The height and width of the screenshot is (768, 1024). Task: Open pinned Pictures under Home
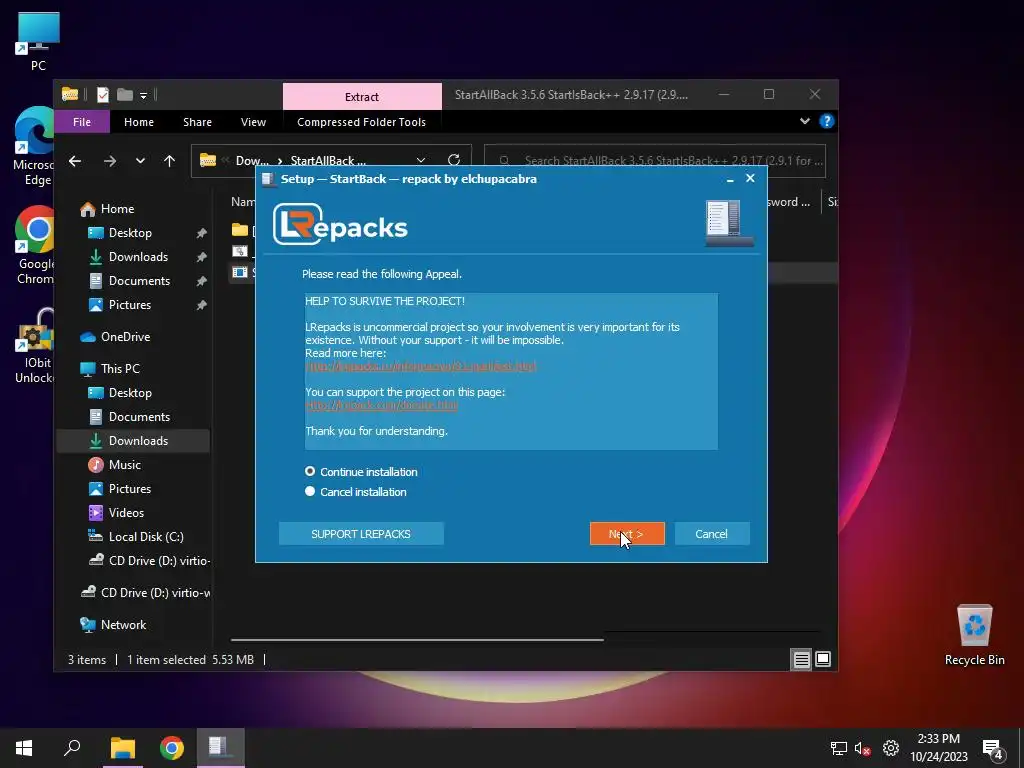129,305
